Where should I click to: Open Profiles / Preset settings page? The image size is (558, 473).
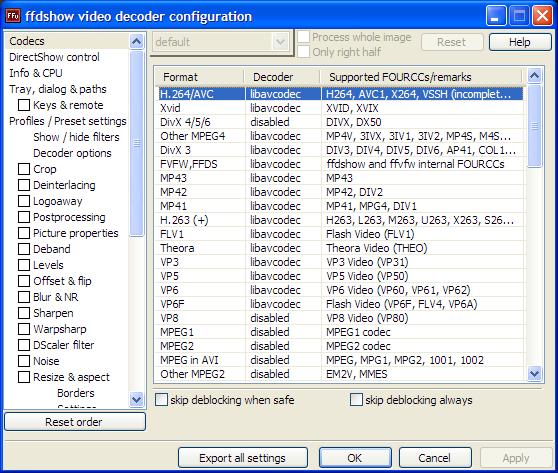tap(68, 121)
